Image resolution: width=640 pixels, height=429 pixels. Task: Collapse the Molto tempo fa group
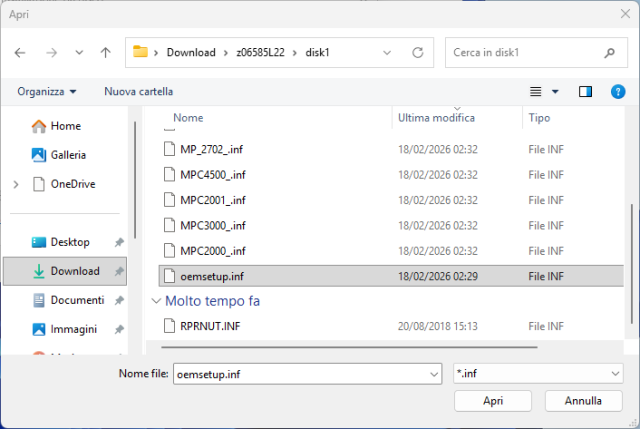point(156,301)
